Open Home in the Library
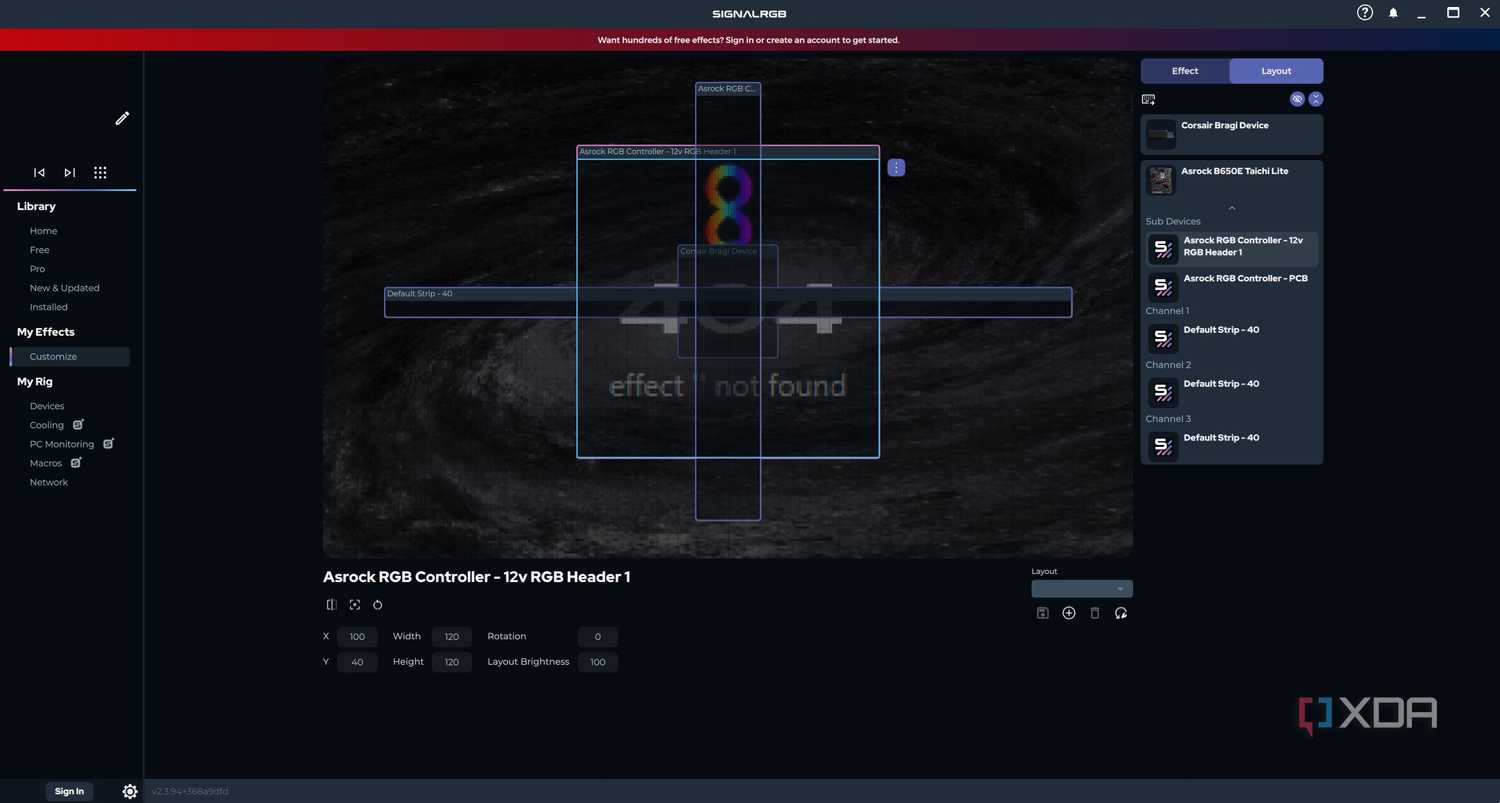Screen dimensions: 1500x803 [x=44, y=231]
